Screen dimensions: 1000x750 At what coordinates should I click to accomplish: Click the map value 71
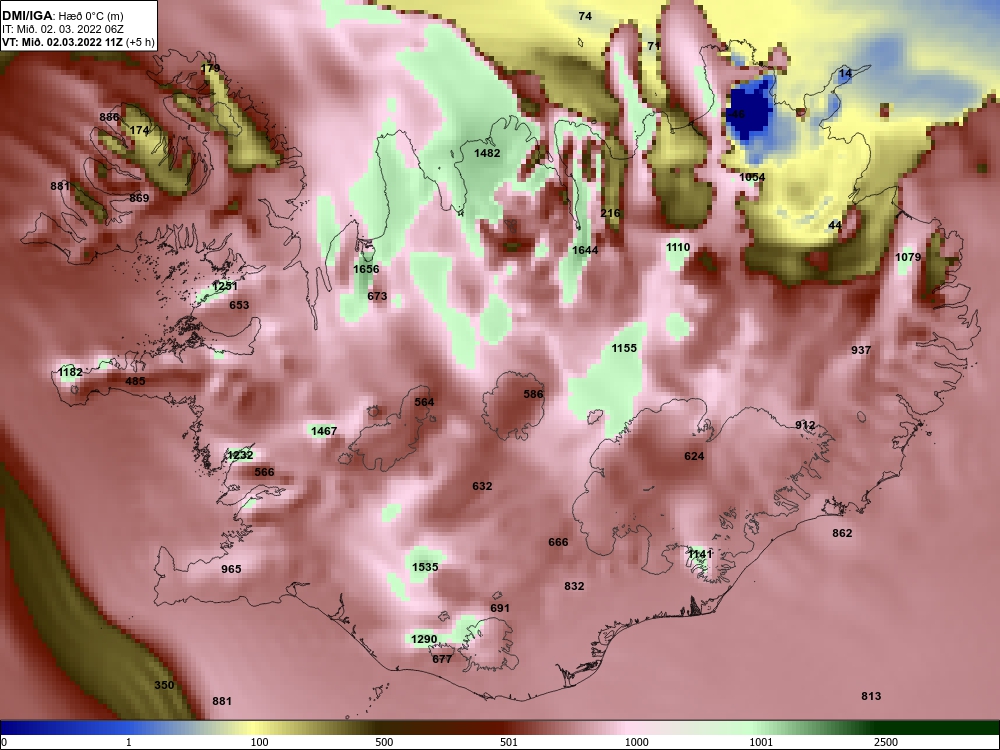(653, 46)
